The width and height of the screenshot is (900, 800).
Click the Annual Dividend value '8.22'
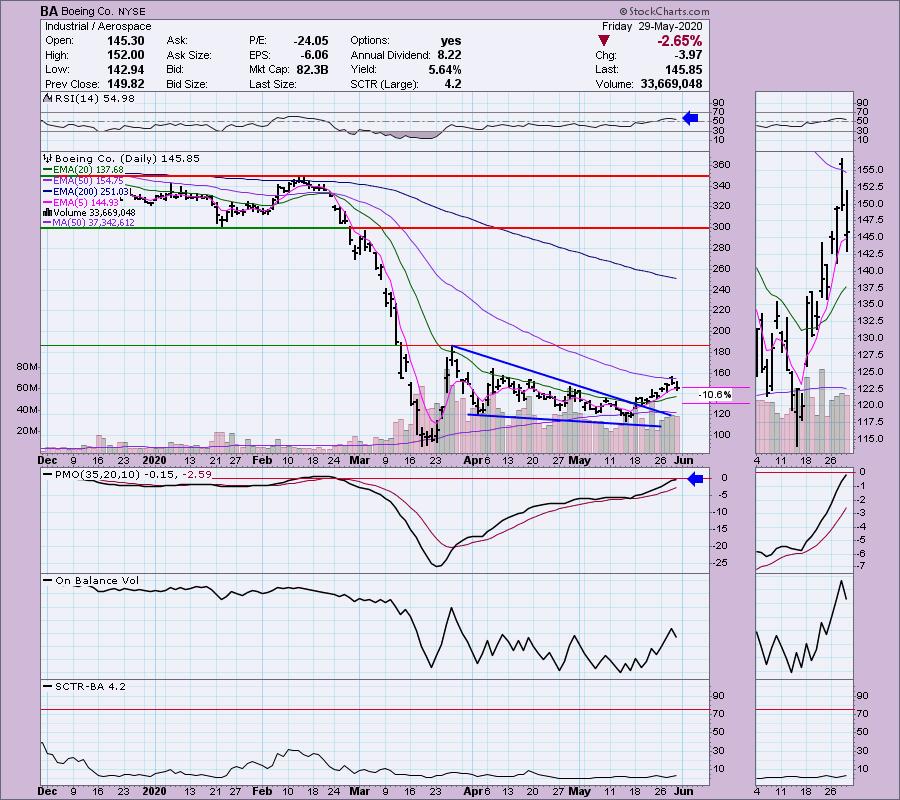coord(449,55)
